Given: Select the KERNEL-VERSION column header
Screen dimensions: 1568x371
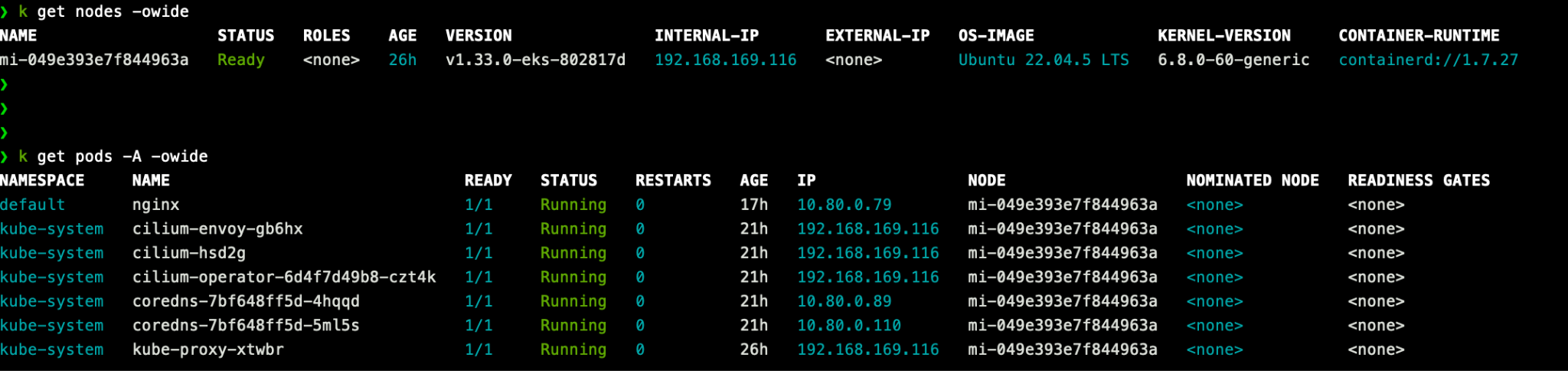Looking at the screenshot, I should 1224,35.
